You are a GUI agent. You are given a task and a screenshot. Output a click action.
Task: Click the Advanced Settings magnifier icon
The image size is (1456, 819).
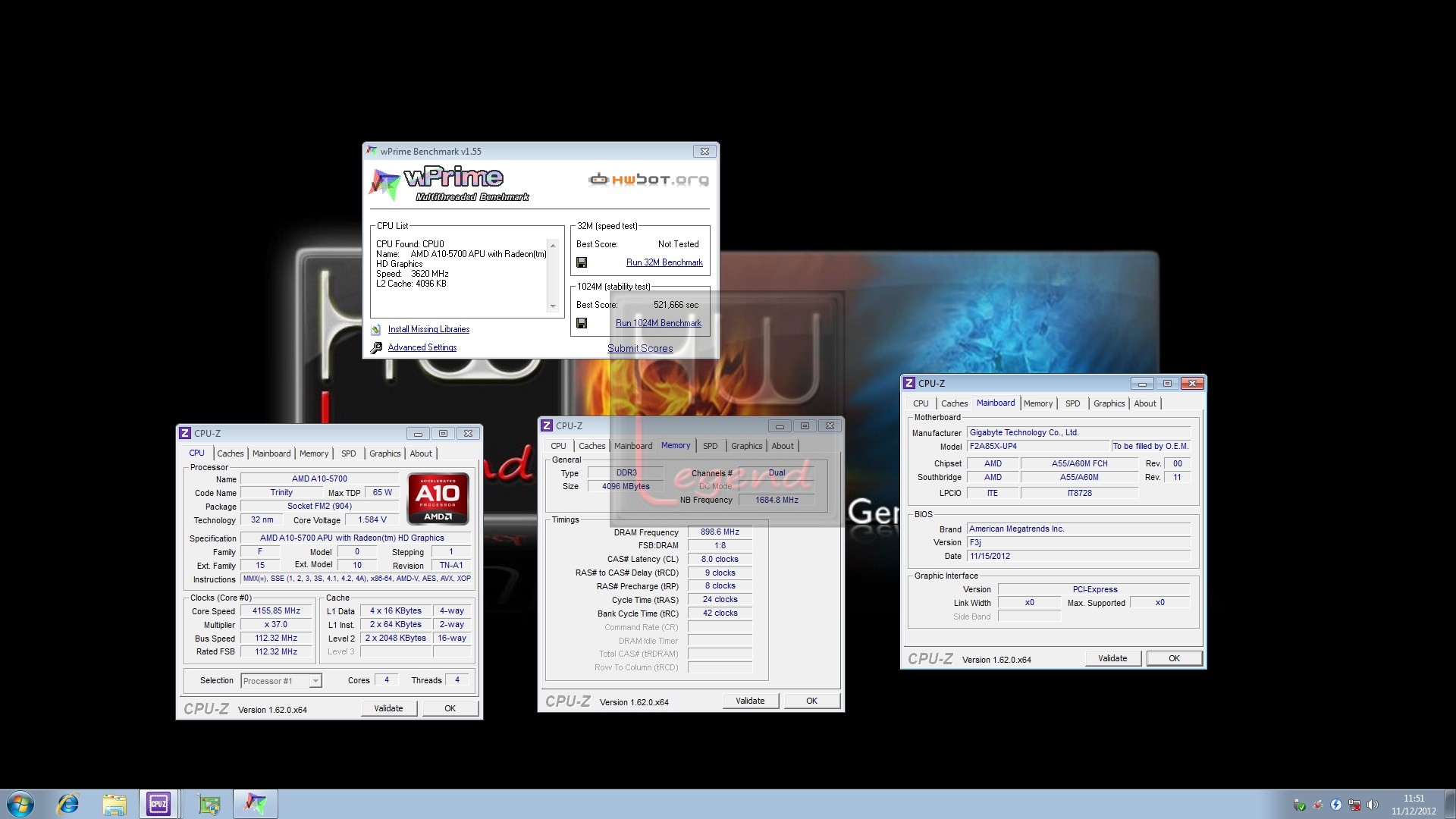coord(376,348)
